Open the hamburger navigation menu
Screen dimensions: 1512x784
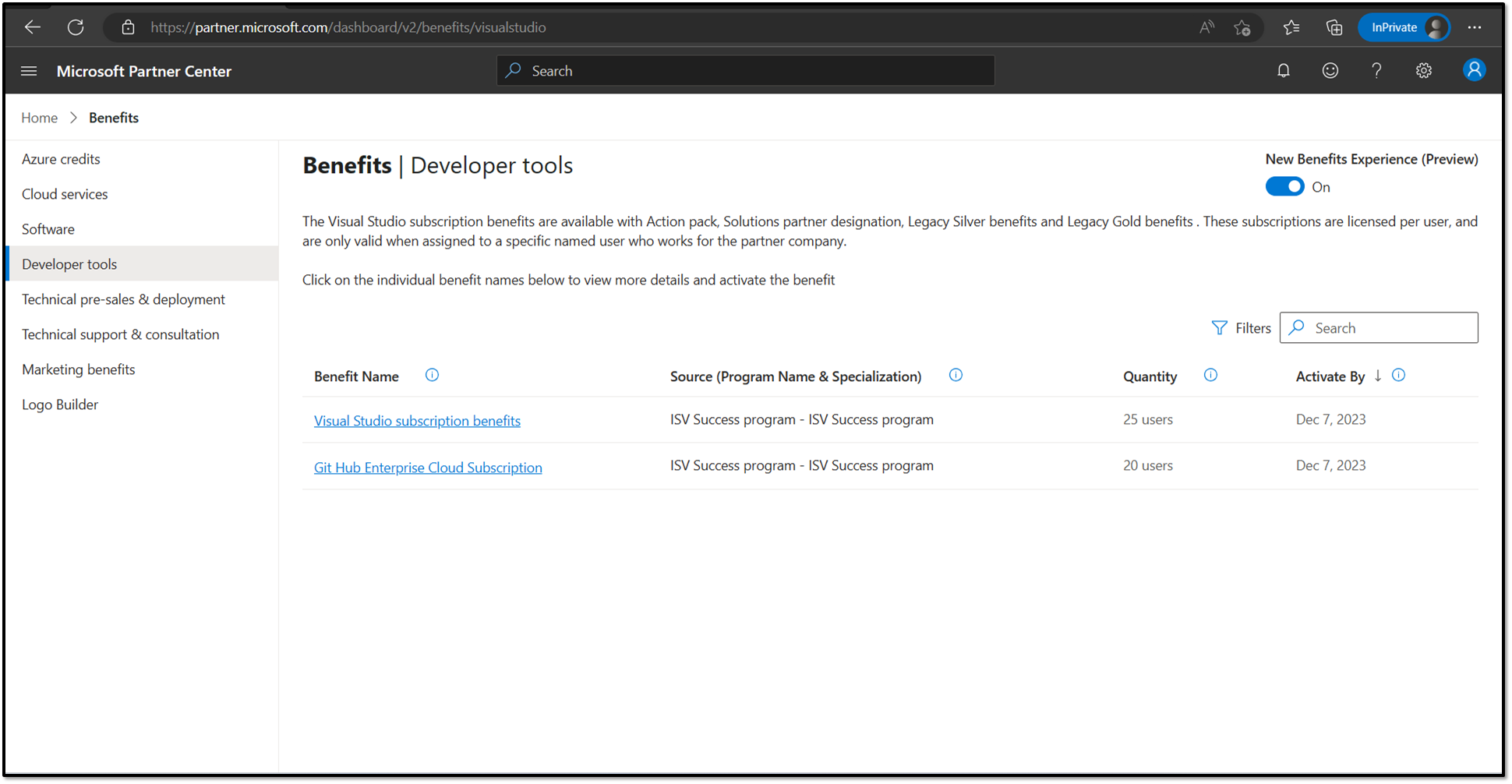[29, 71]
